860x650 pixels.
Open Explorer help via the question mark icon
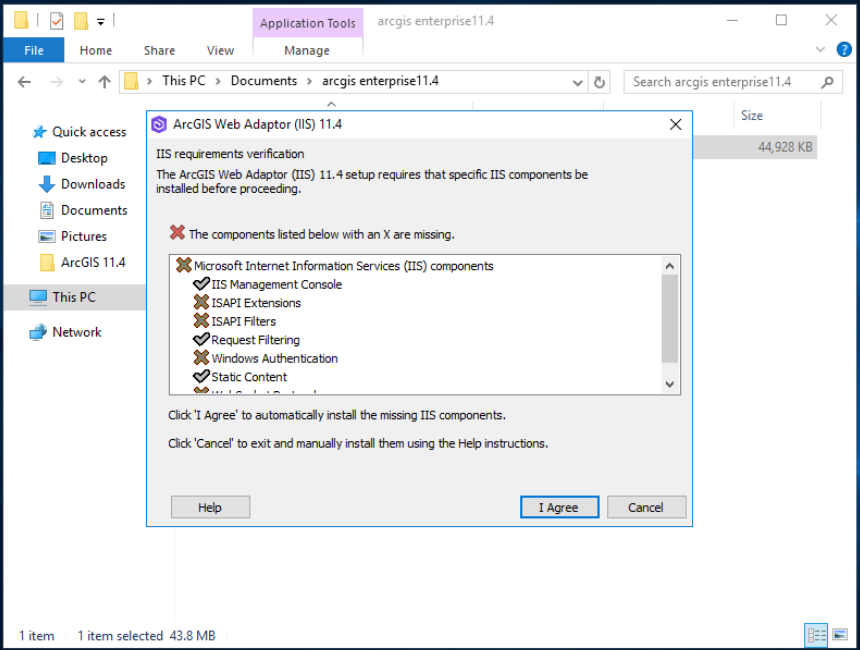click(844, 50)
